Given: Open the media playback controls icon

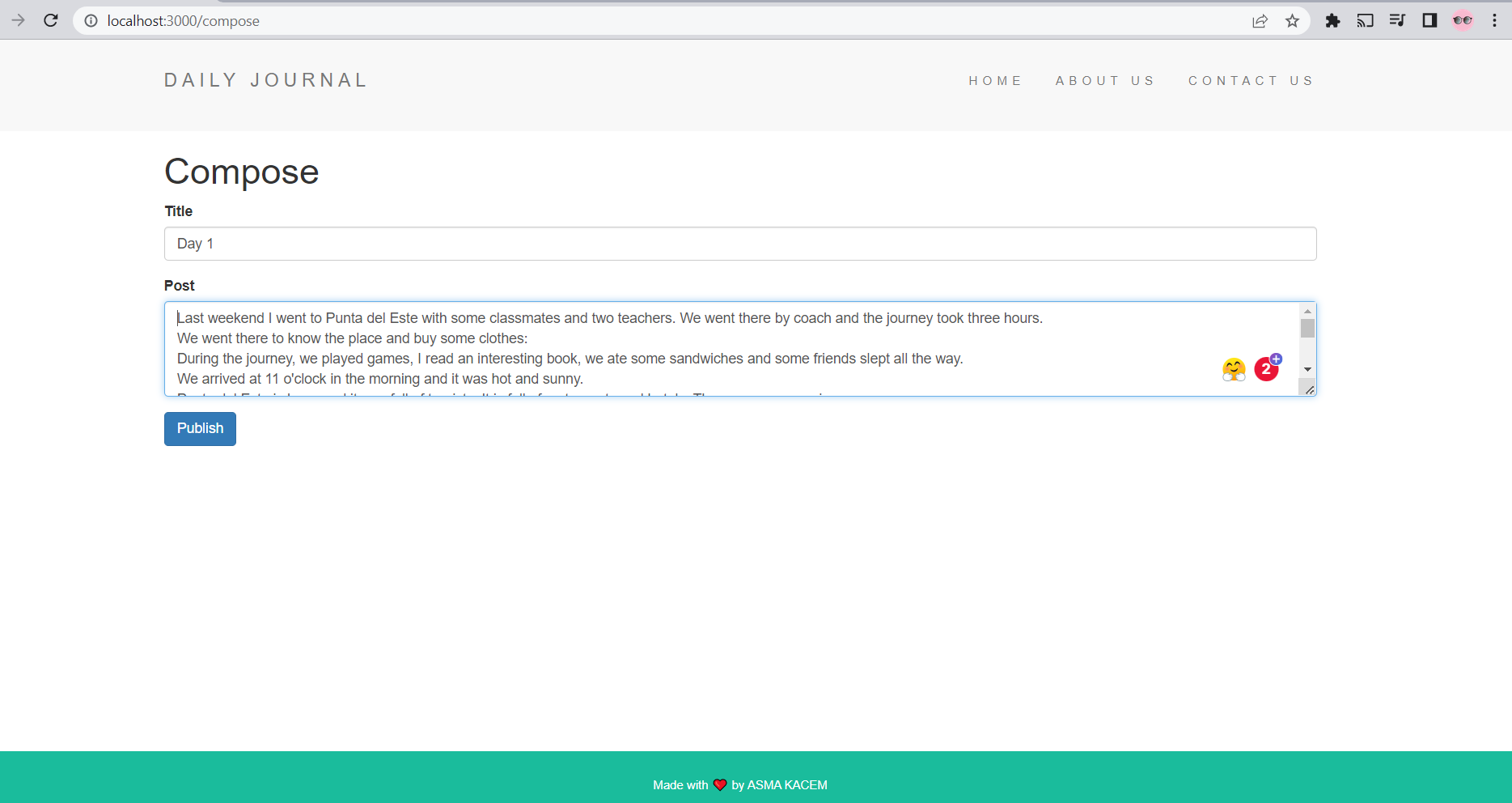Looking at the screenshot, I should tap(1397, 20).
